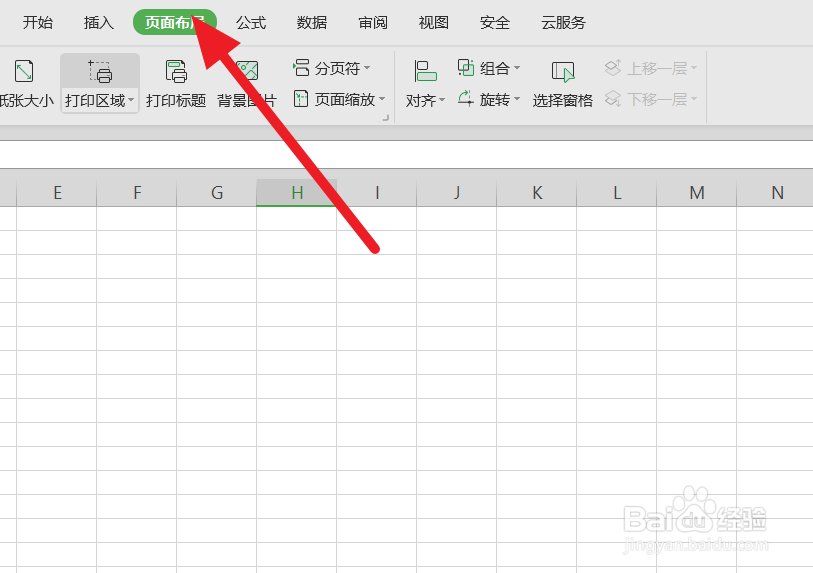Image resolution: width=813 pixels, height=573 pixels.
Task: Select column M header
Action: pos(697,193)
